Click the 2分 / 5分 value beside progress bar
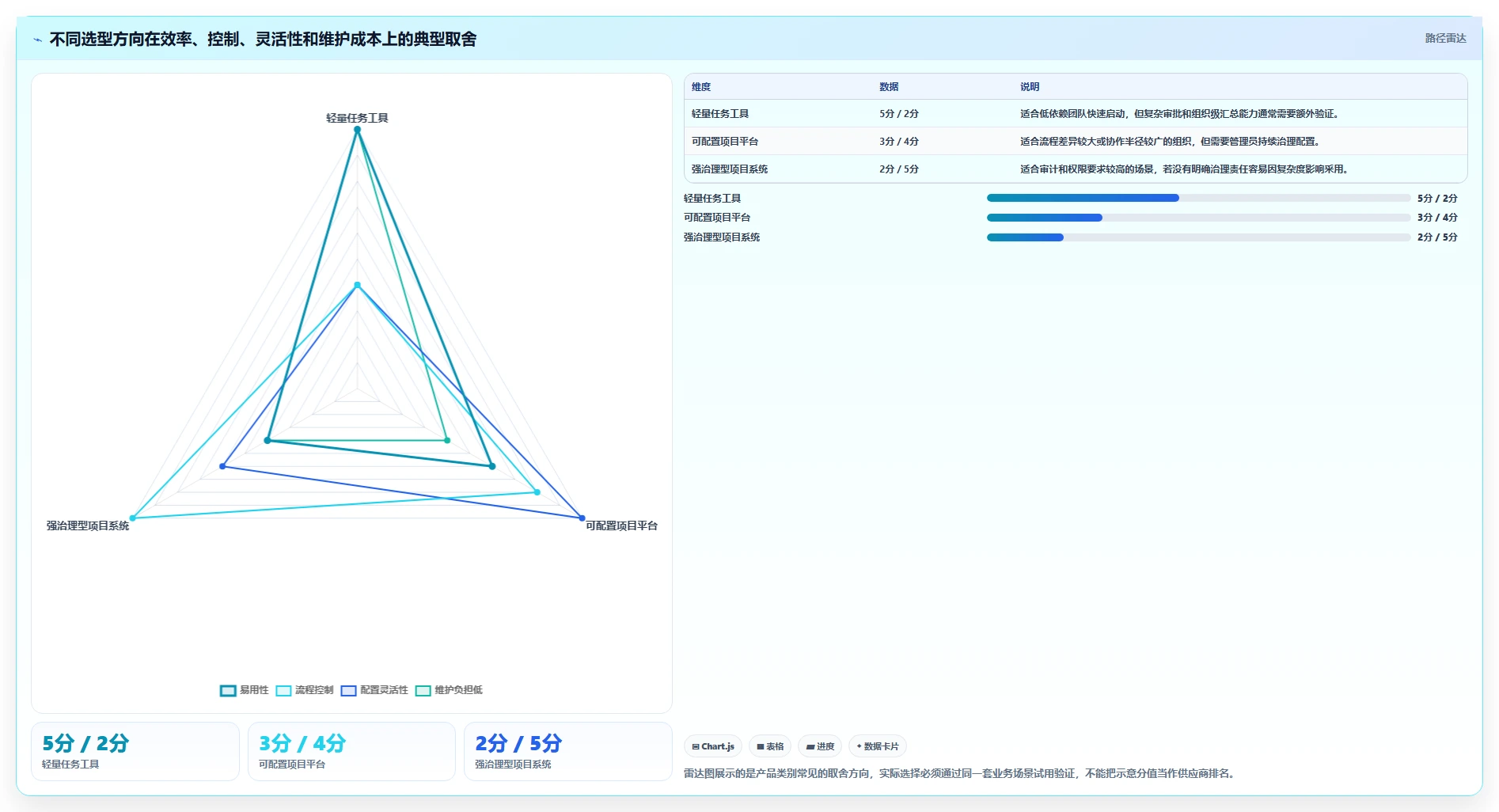The width and height of the screenshot is (1499, 812). 1437,237
